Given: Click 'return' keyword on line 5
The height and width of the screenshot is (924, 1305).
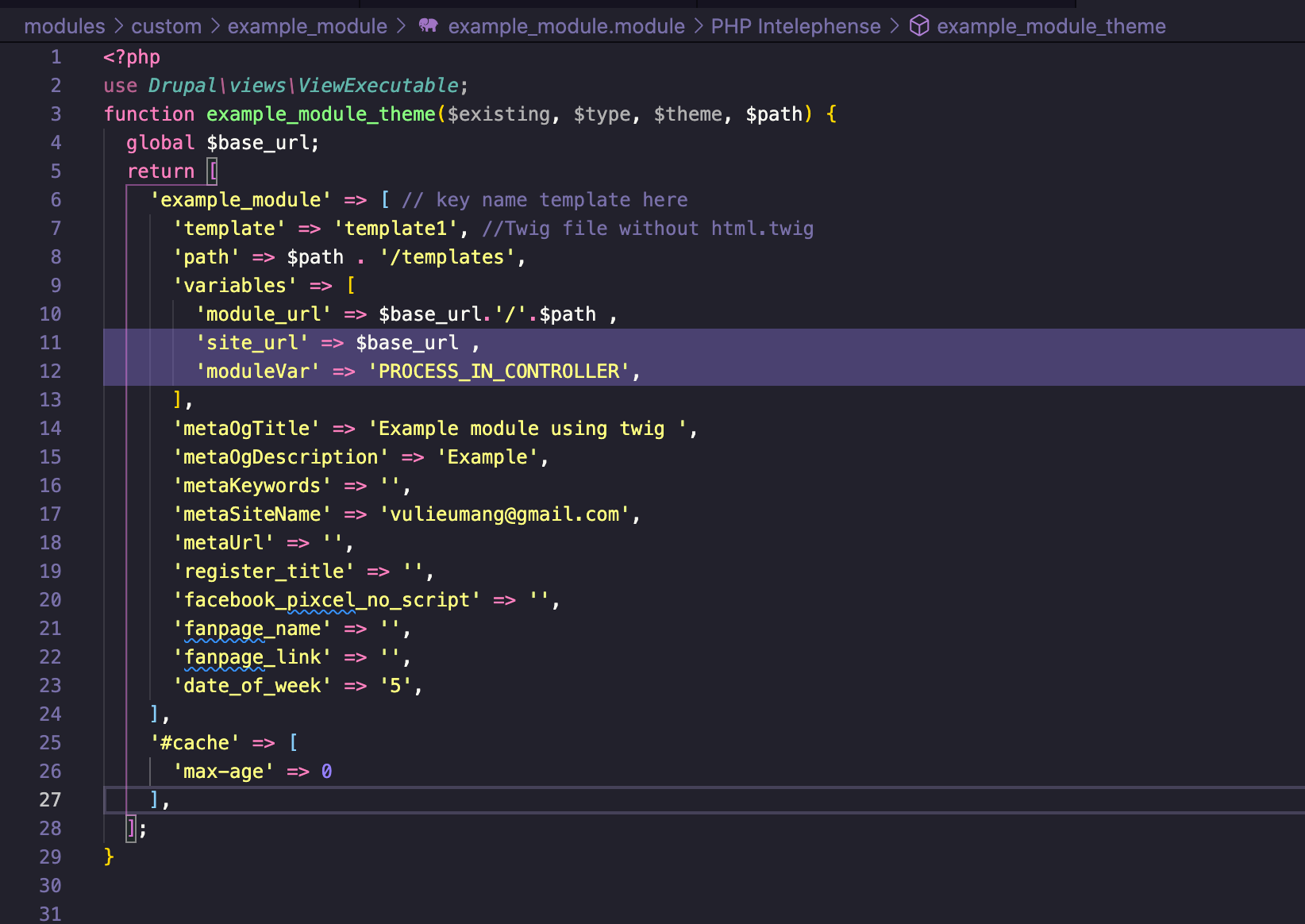Looking at the screenshot, I should point(160,171).
